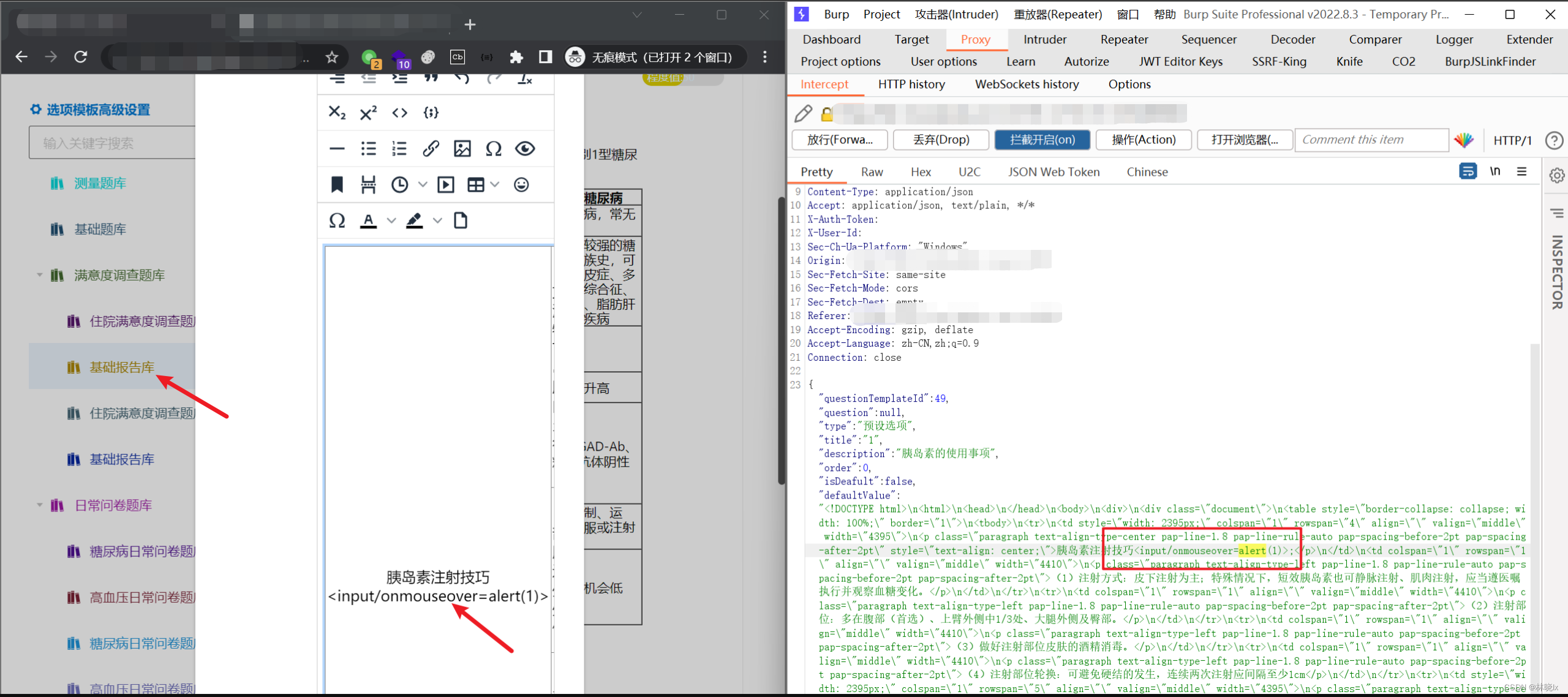The width and height of the screenshot is (1568, 697).
Task: Insert a special character via the omega icon
Action: [x=493, y=148]
